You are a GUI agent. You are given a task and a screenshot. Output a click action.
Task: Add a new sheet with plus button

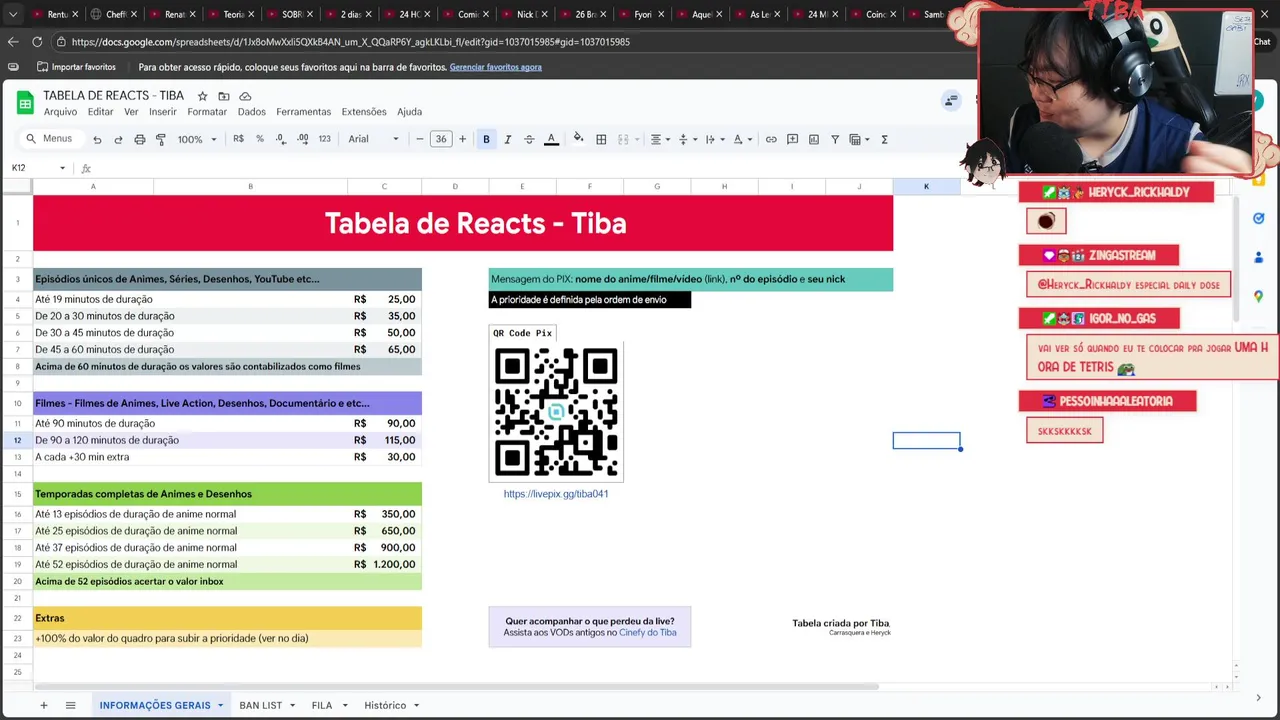(x=43, y=705)
